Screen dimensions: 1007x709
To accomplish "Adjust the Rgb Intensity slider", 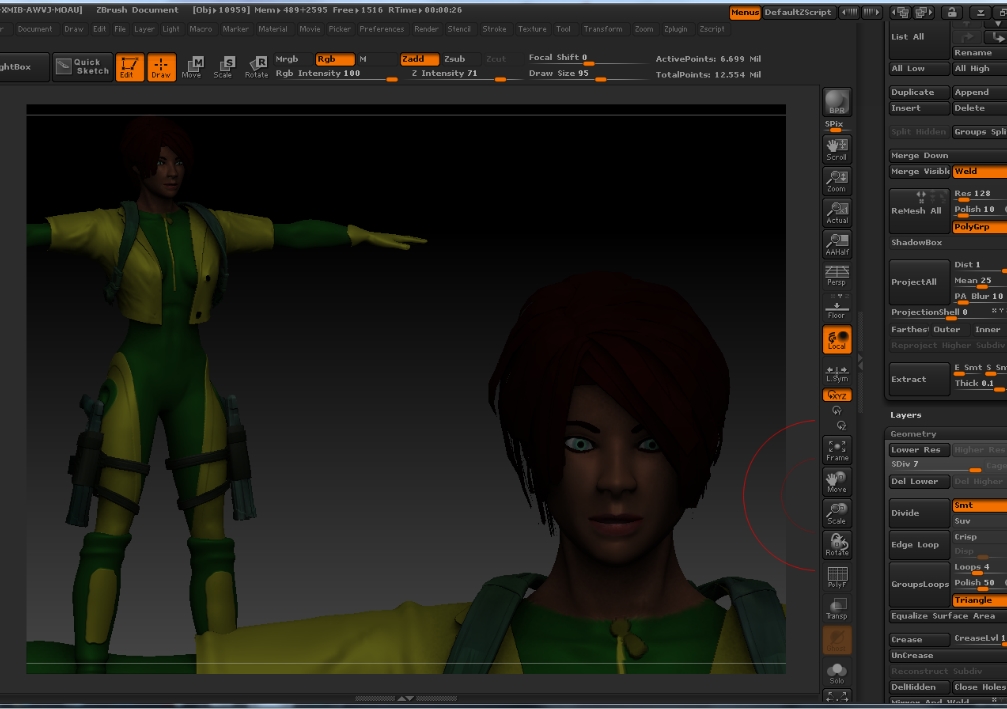I will pos(337,74).
